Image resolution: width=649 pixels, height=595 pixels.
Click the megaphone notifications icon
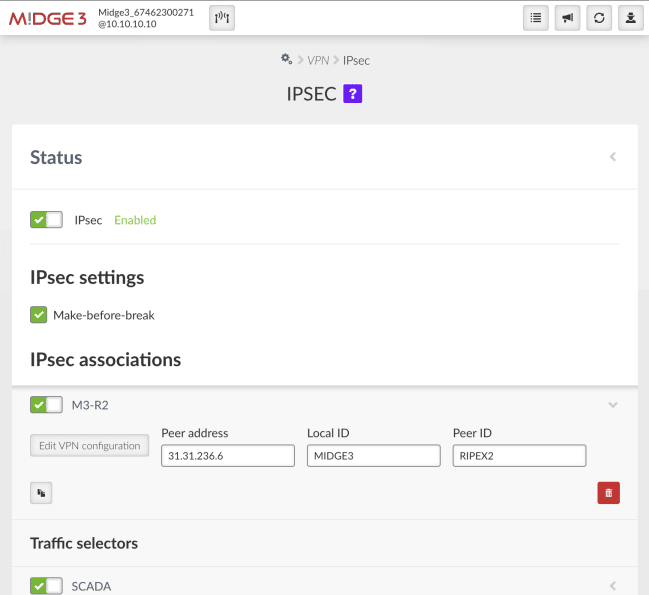[x=567, y=18]
